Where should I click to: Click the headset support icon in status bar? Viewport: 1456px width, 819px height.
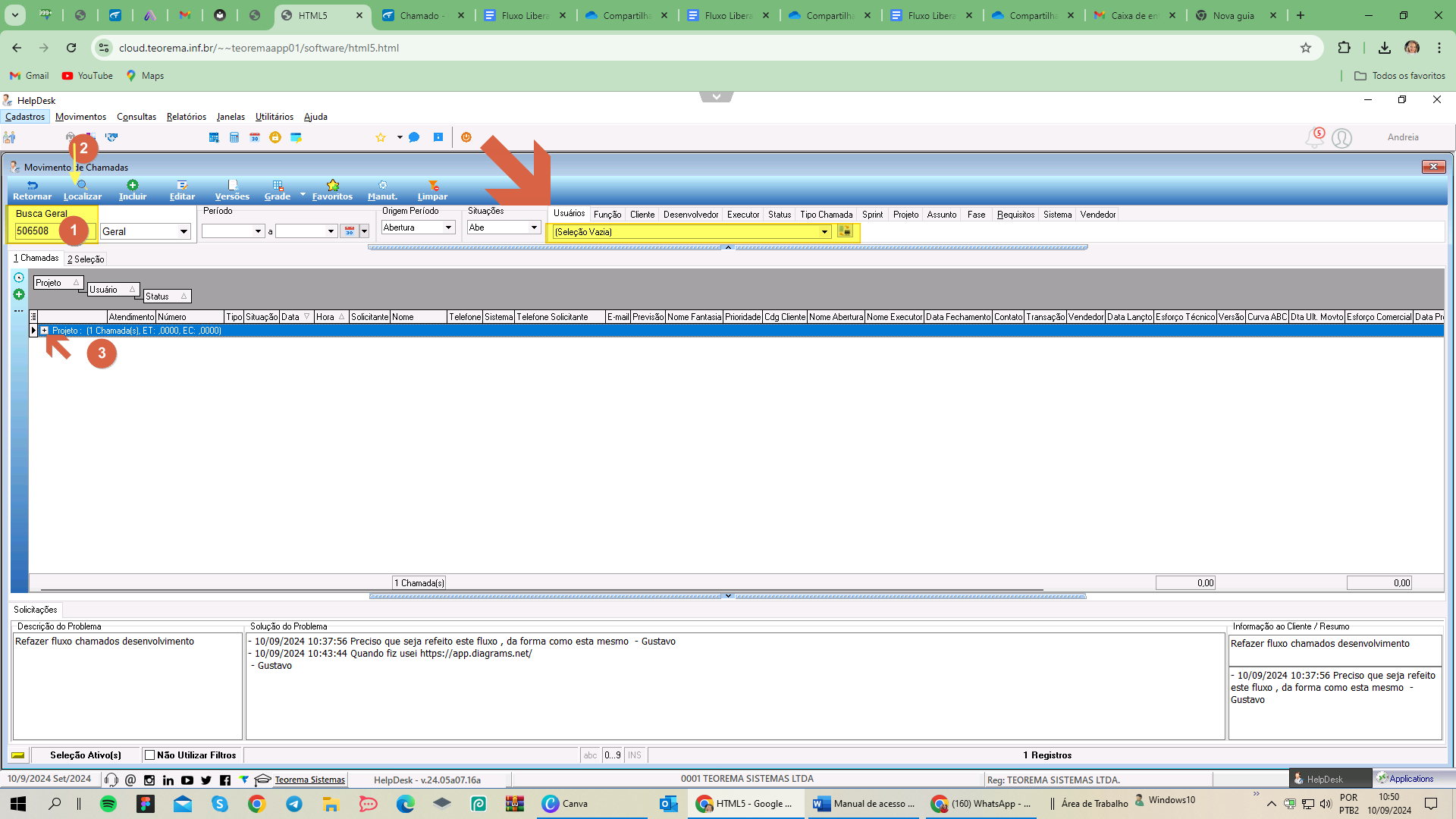111,780
